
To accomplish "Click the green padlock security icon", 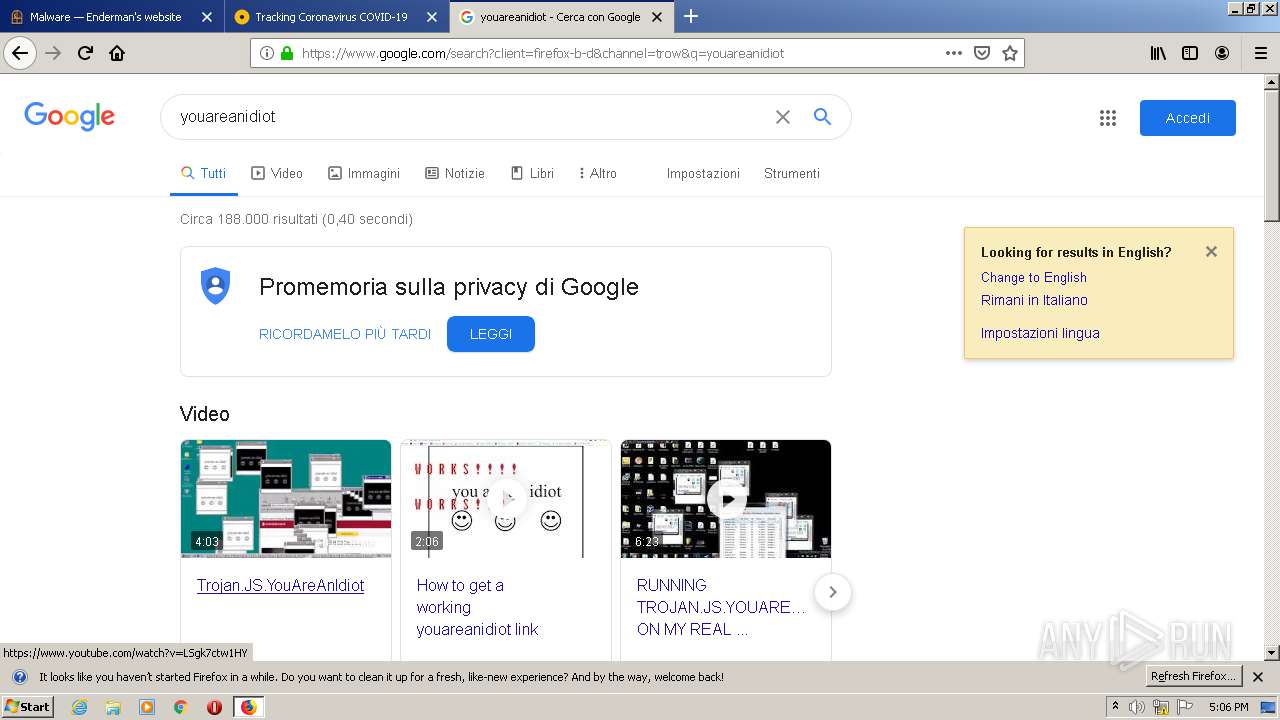I will click(x=287, y=53).
